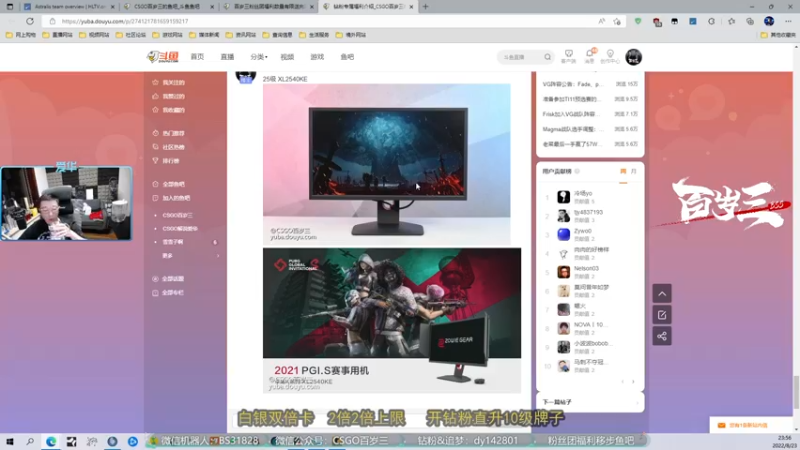Open the messages notification bell
The height and width of the screenshot is (450, 800).
[590, 56]
